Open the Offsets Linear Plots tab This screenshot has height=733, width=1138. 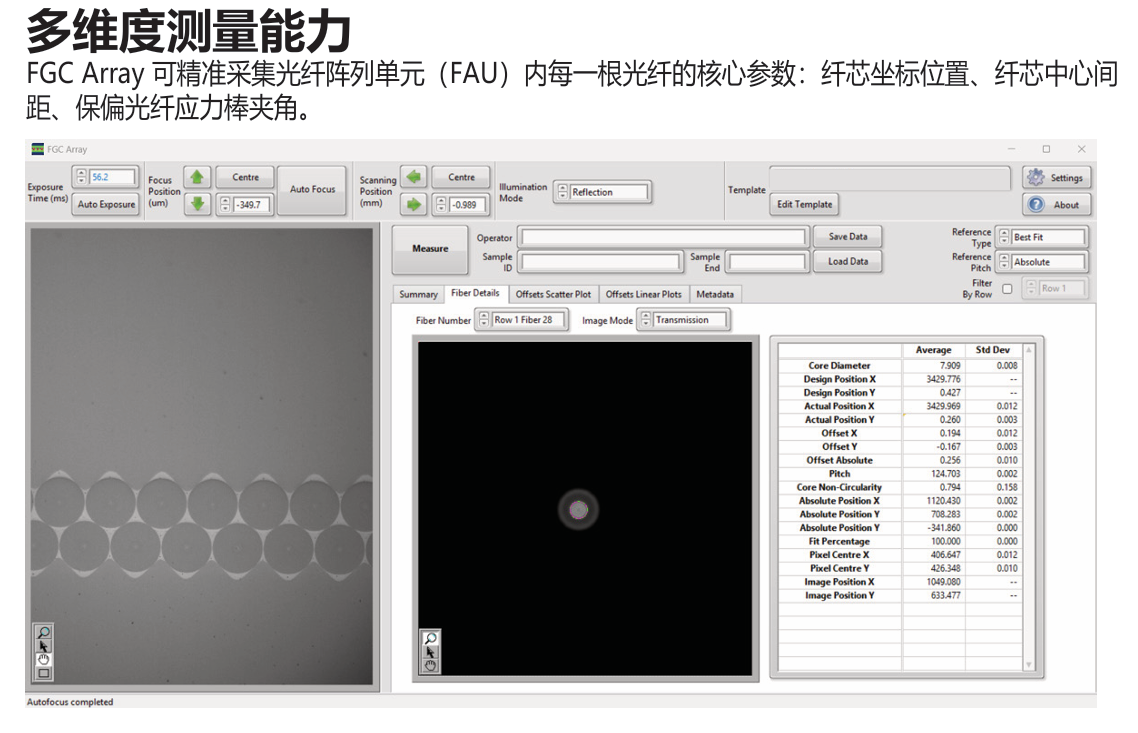(644, 295)
